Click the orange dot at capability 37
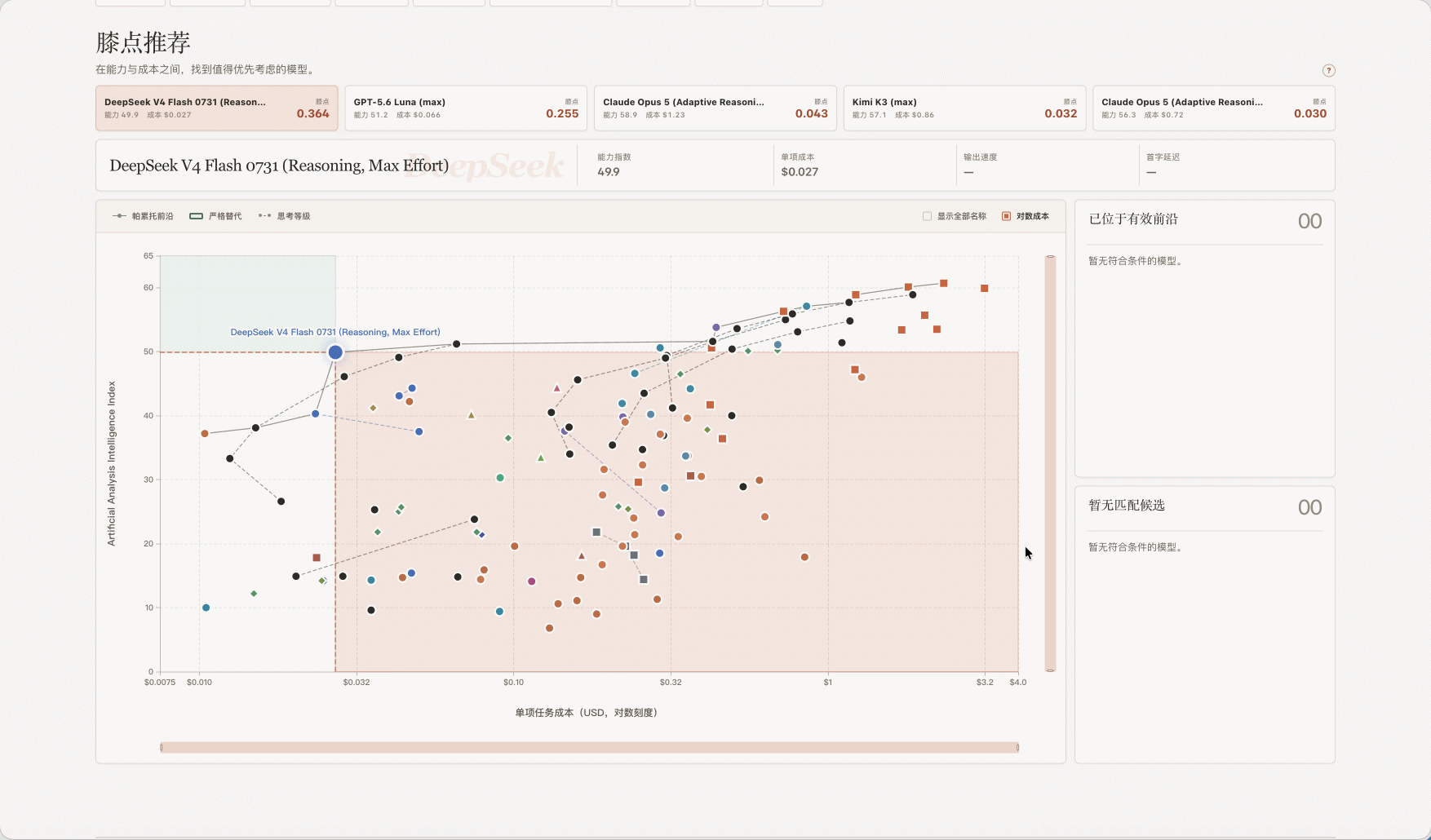 (x=205, y=434)
